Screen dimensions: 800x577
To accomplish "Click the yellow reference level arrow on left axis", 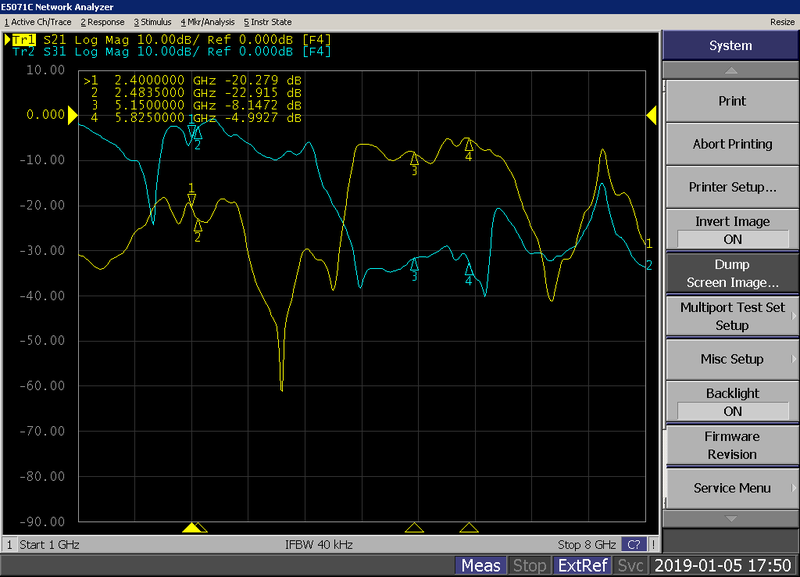I will (x=73, y=115).
